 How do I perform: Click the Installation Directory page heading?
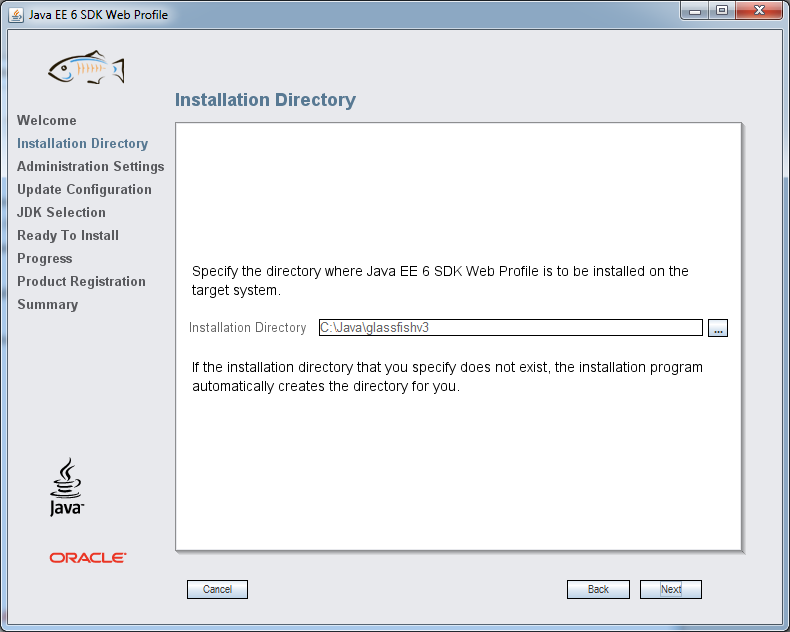266,100
